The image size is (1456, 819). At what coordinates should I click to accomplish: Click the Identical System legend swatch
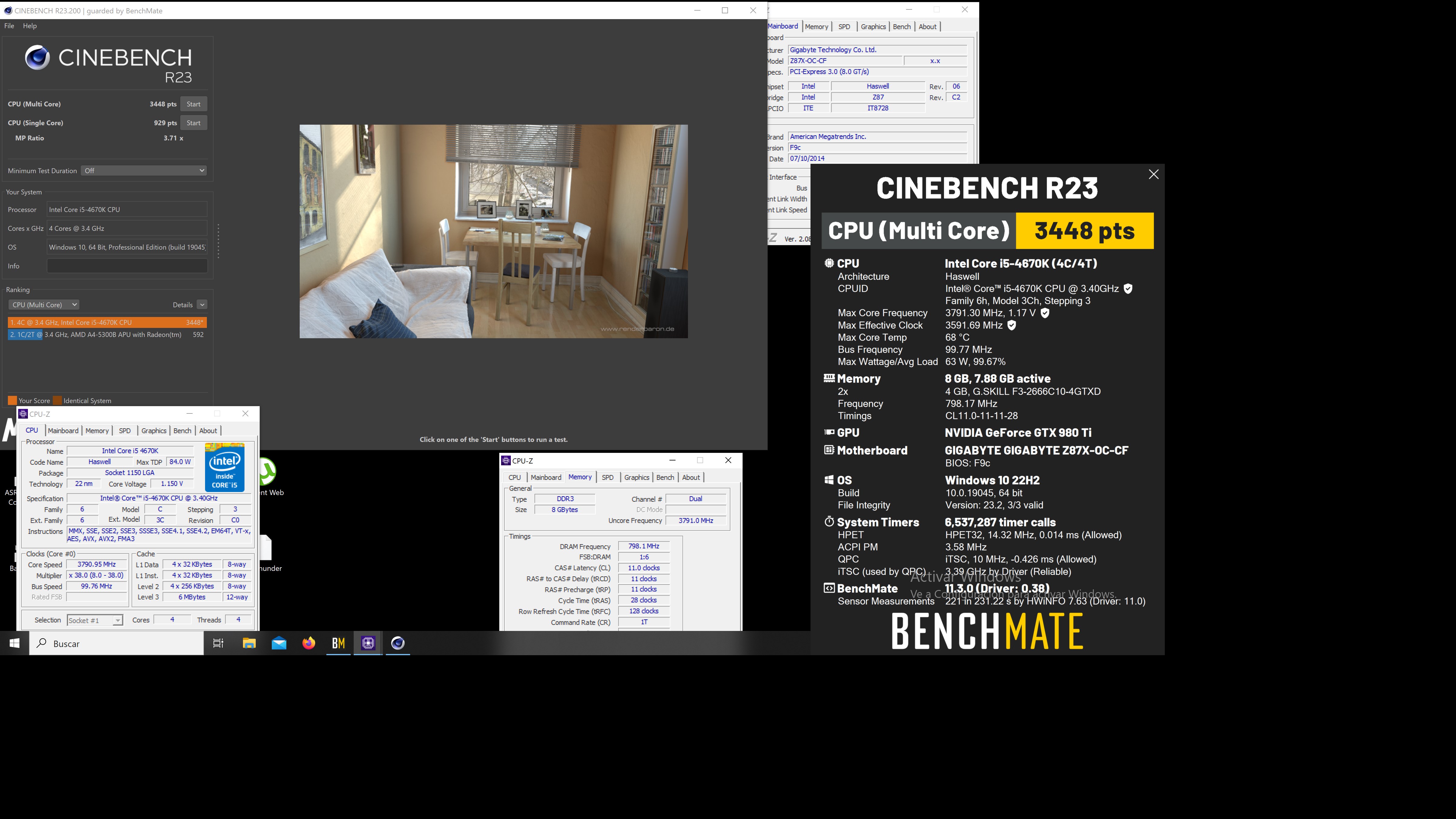57,401
